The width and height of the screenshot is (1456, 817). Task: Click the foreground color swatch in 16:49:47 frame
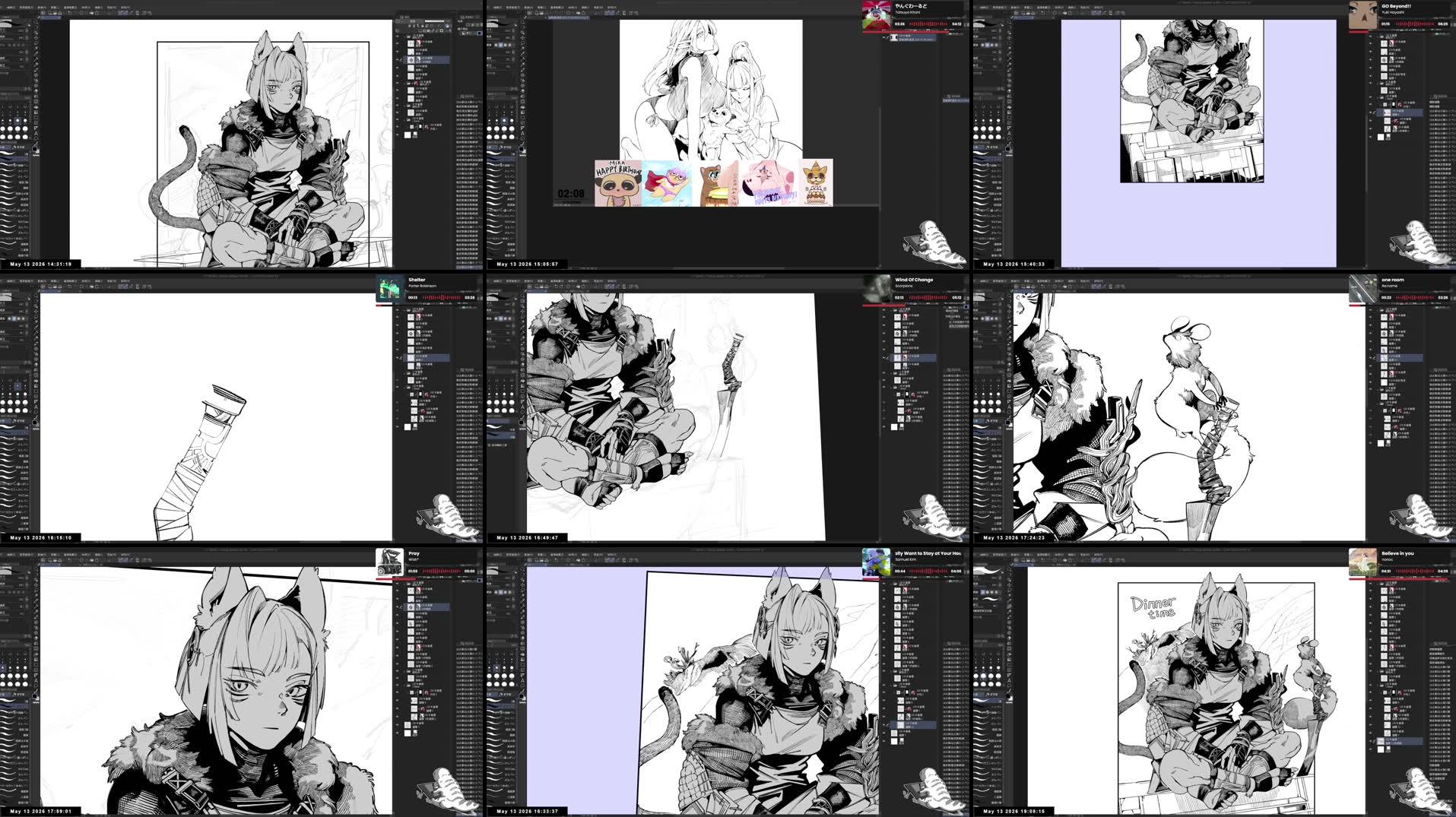click(x=521, y=422)
